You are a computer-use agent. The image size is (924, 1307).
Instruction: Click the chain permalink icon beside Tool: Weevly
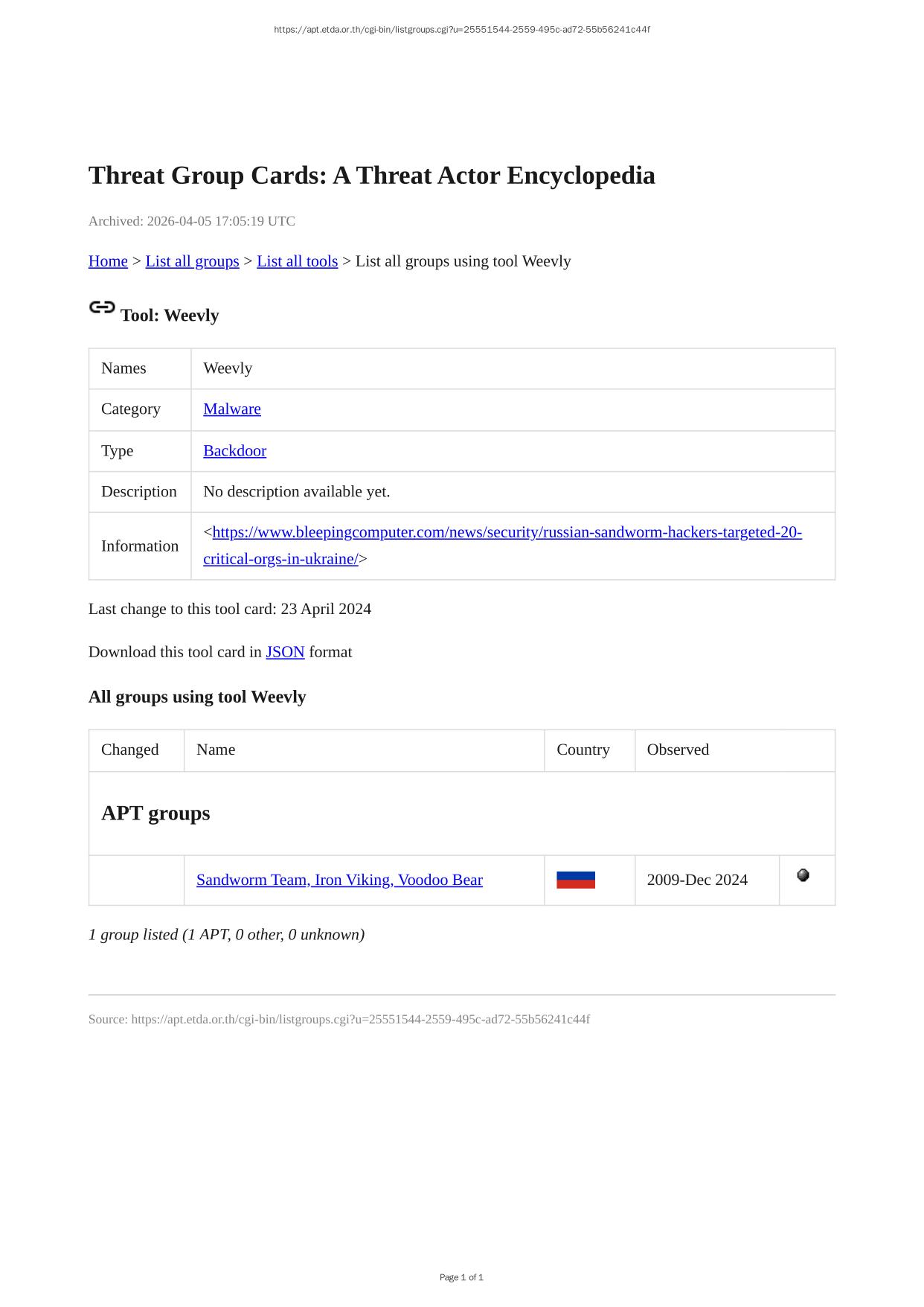point(102,307)
